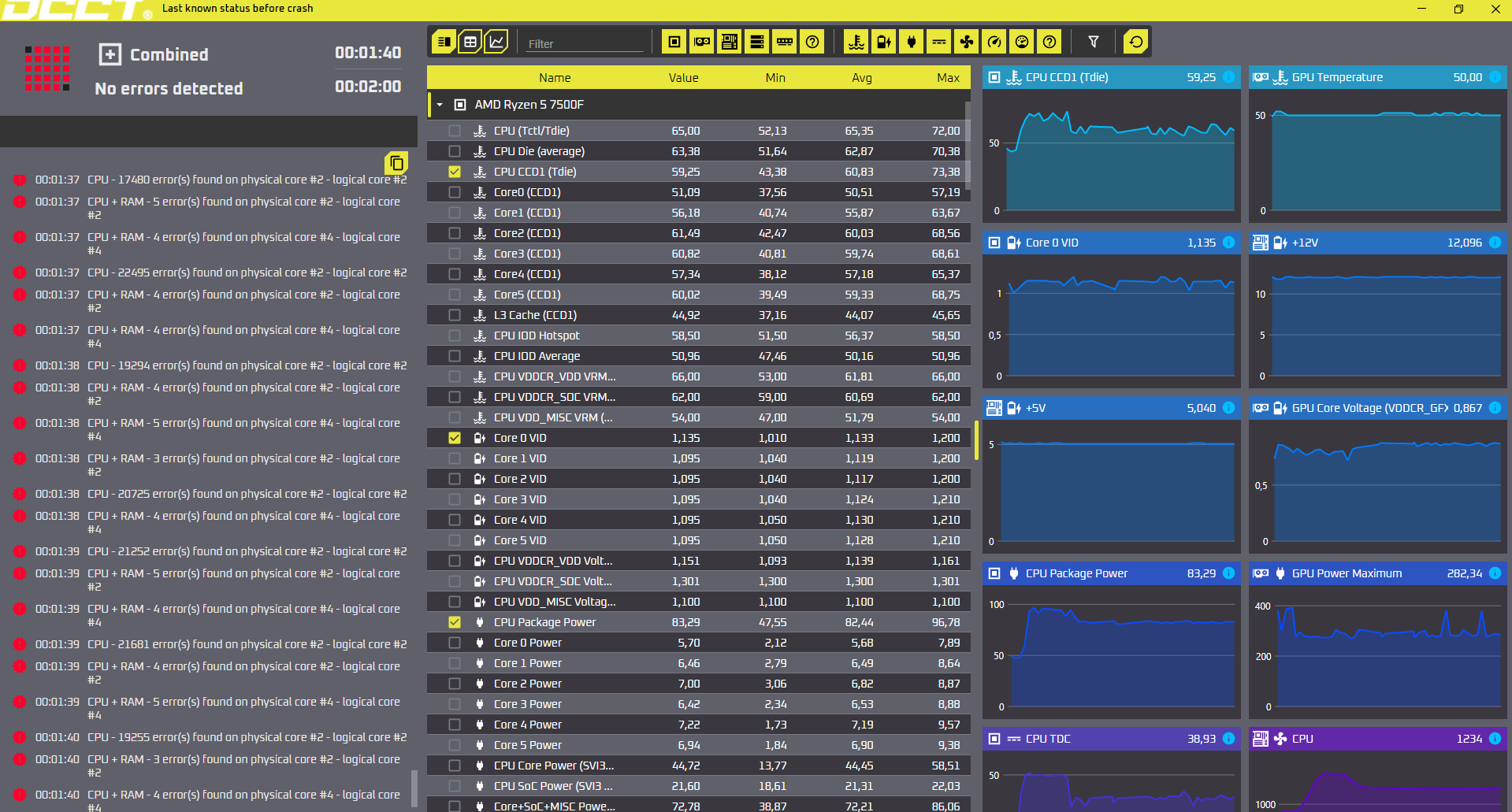Toggle the CPU sensor source filter
This screenshot has height=812, width=1512.
(674, 42)
